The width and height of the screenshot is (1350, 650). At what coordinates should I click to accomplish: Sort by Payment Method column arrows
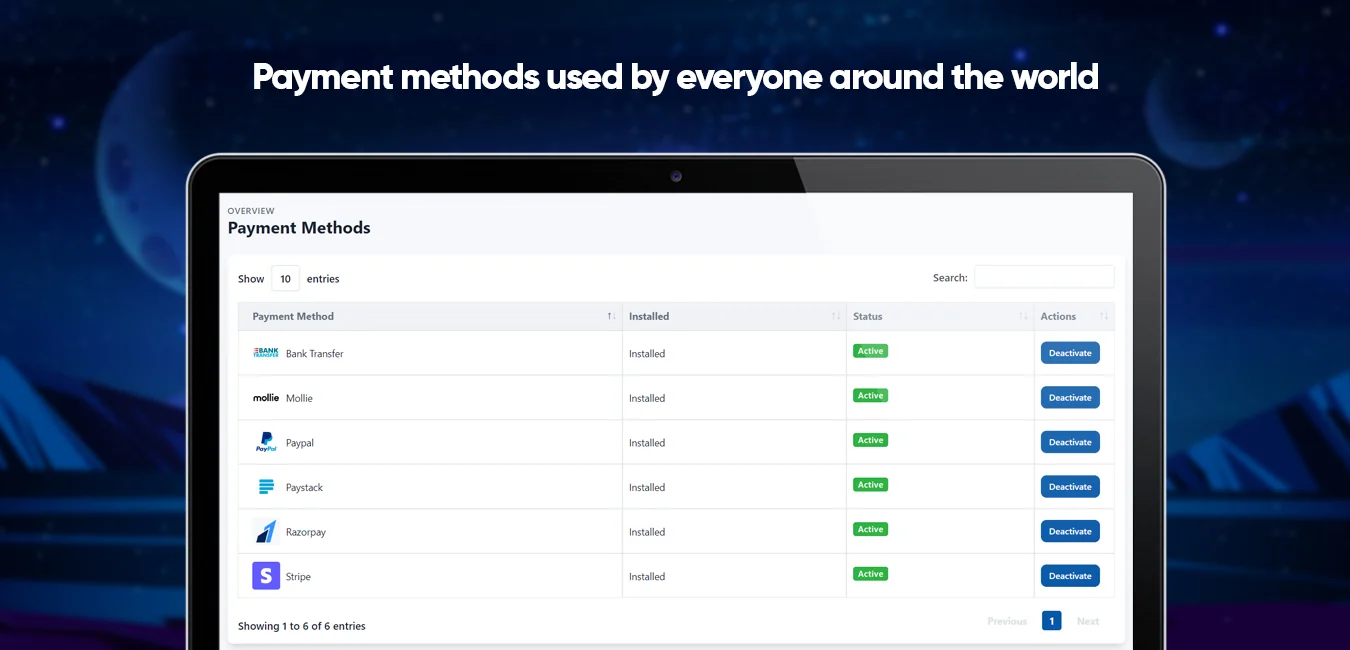[611, 316]
